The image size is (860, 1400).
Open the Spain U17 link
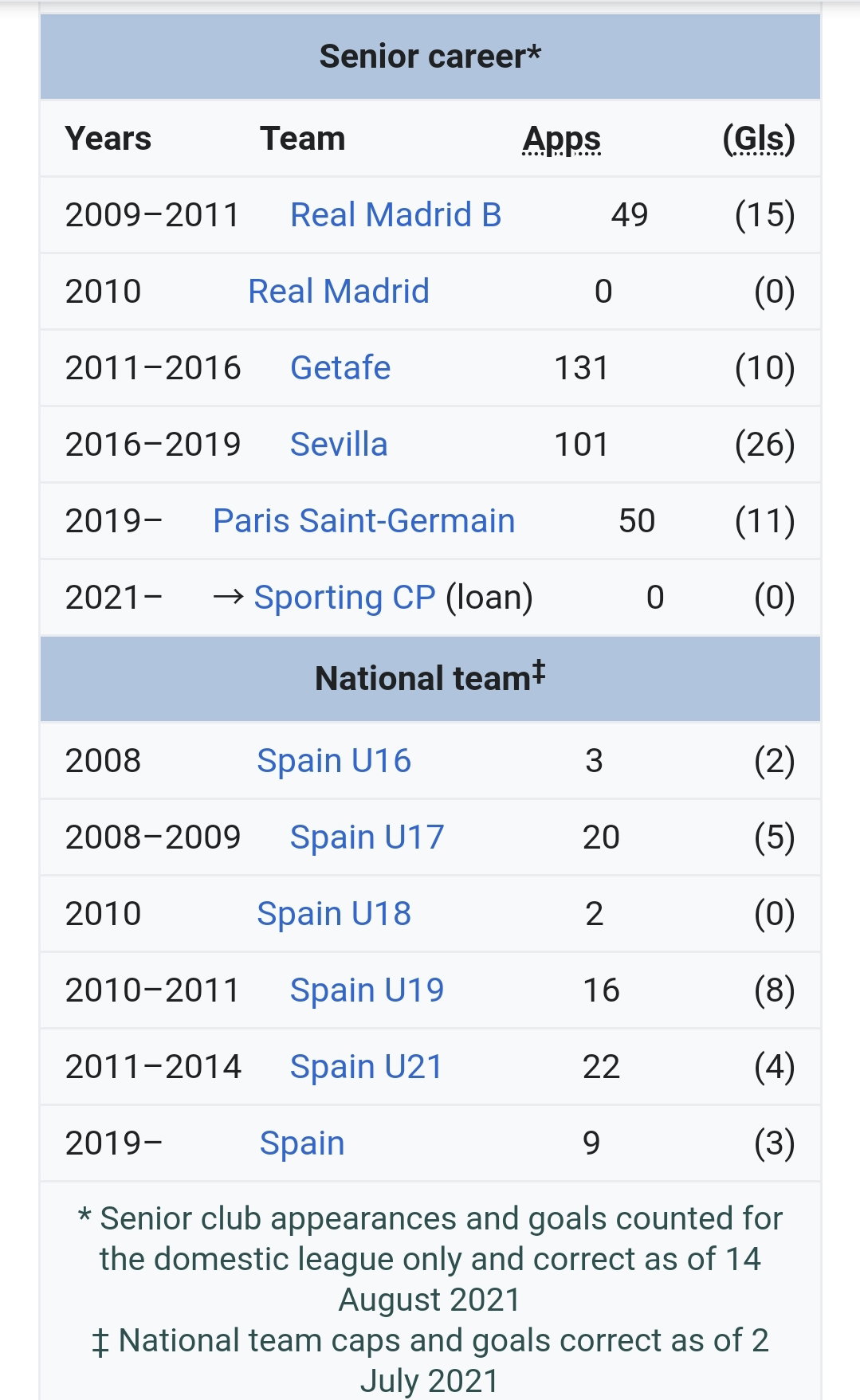click(367, 837)
